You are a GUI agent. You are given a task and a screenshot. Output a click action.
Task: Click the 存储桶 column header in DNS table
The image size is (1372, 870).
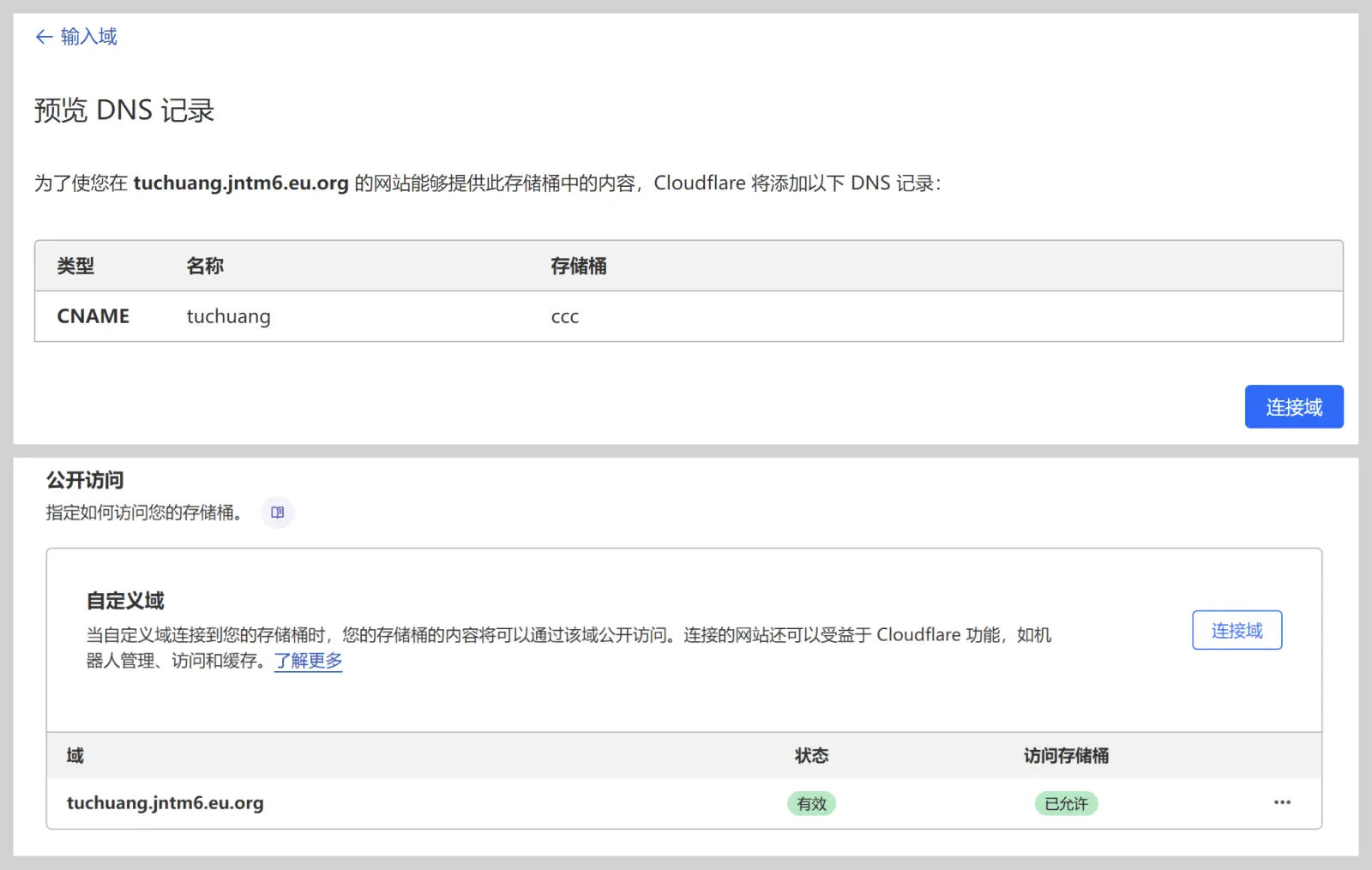(x=578, y=267)
